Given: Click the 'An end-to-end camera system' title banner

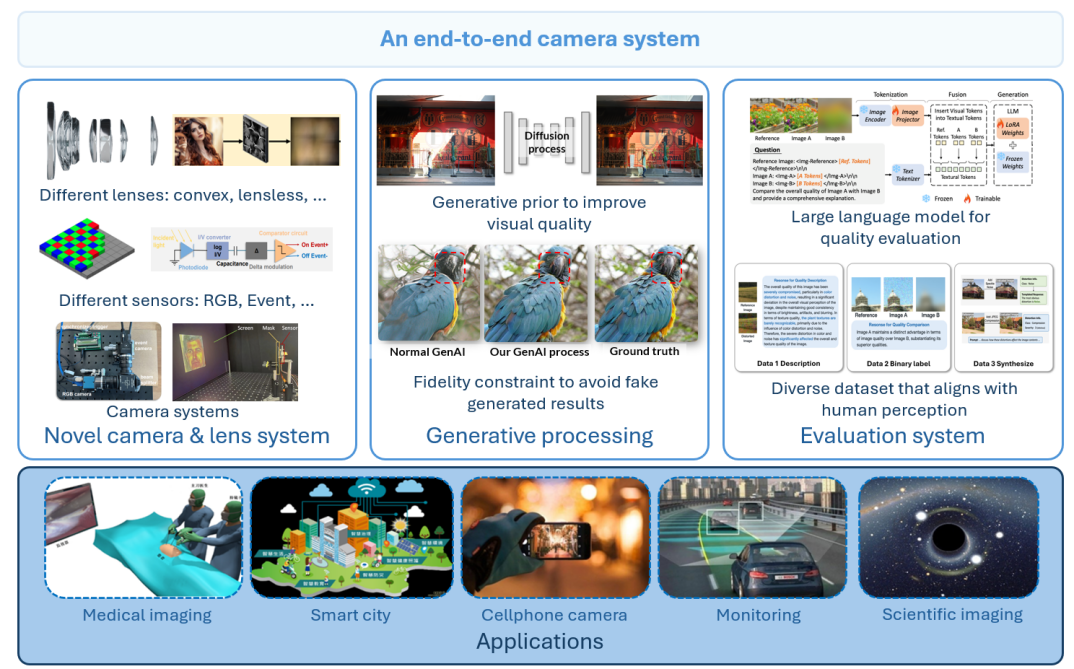Looking at the screenshot, I should point(540,39).
